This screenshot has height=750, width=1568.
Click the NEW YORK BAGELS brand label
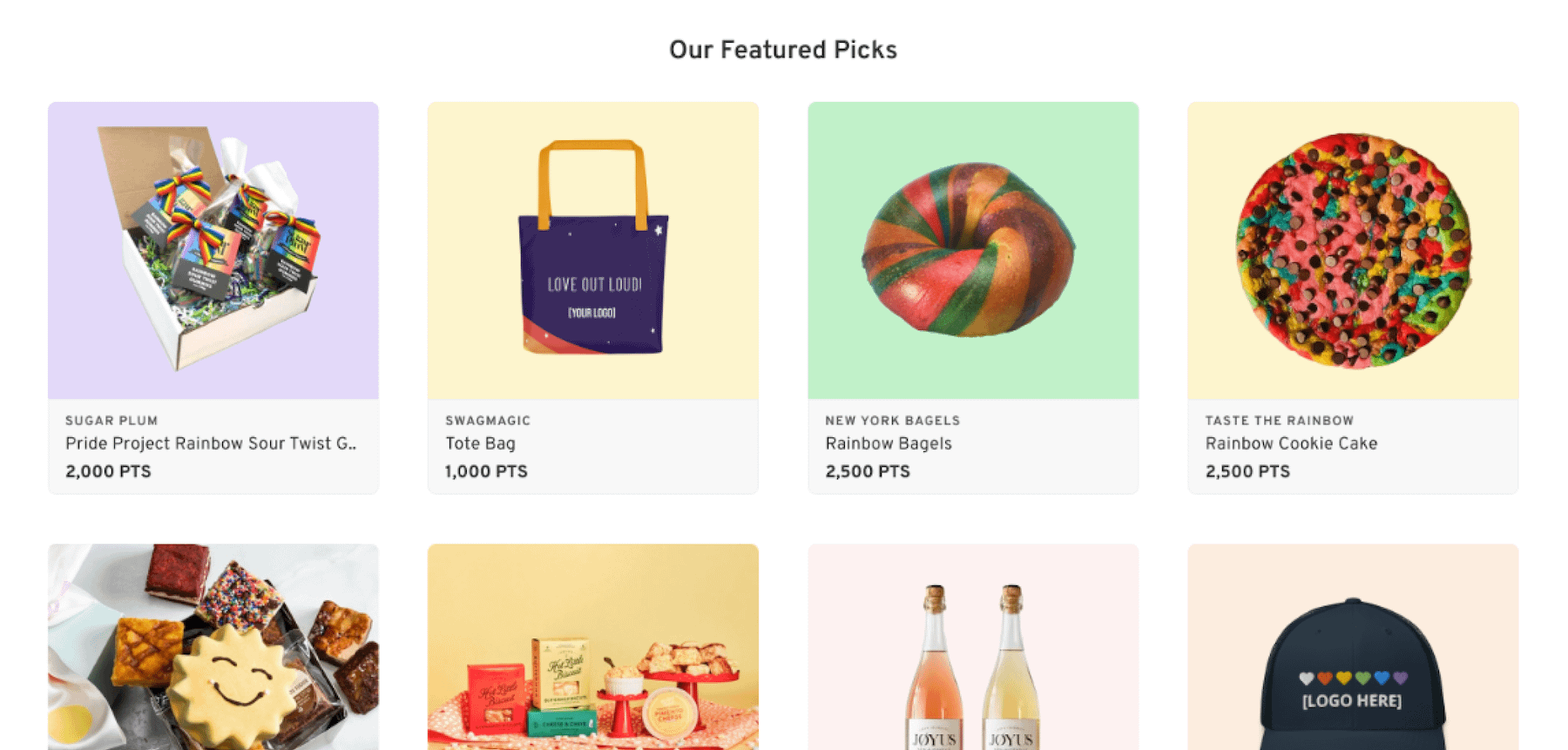click(x=892, y=420)
